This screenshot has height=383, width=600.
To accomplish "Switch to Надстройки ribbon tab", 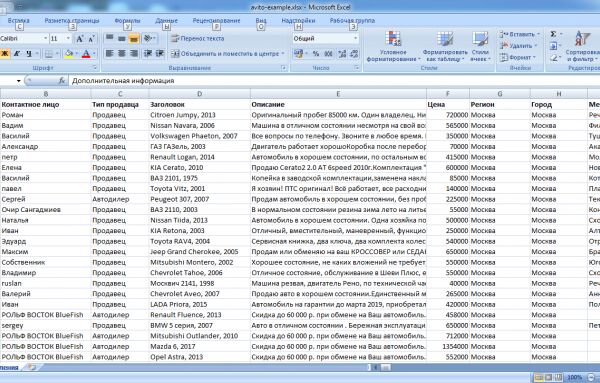I will click(298, 21).
